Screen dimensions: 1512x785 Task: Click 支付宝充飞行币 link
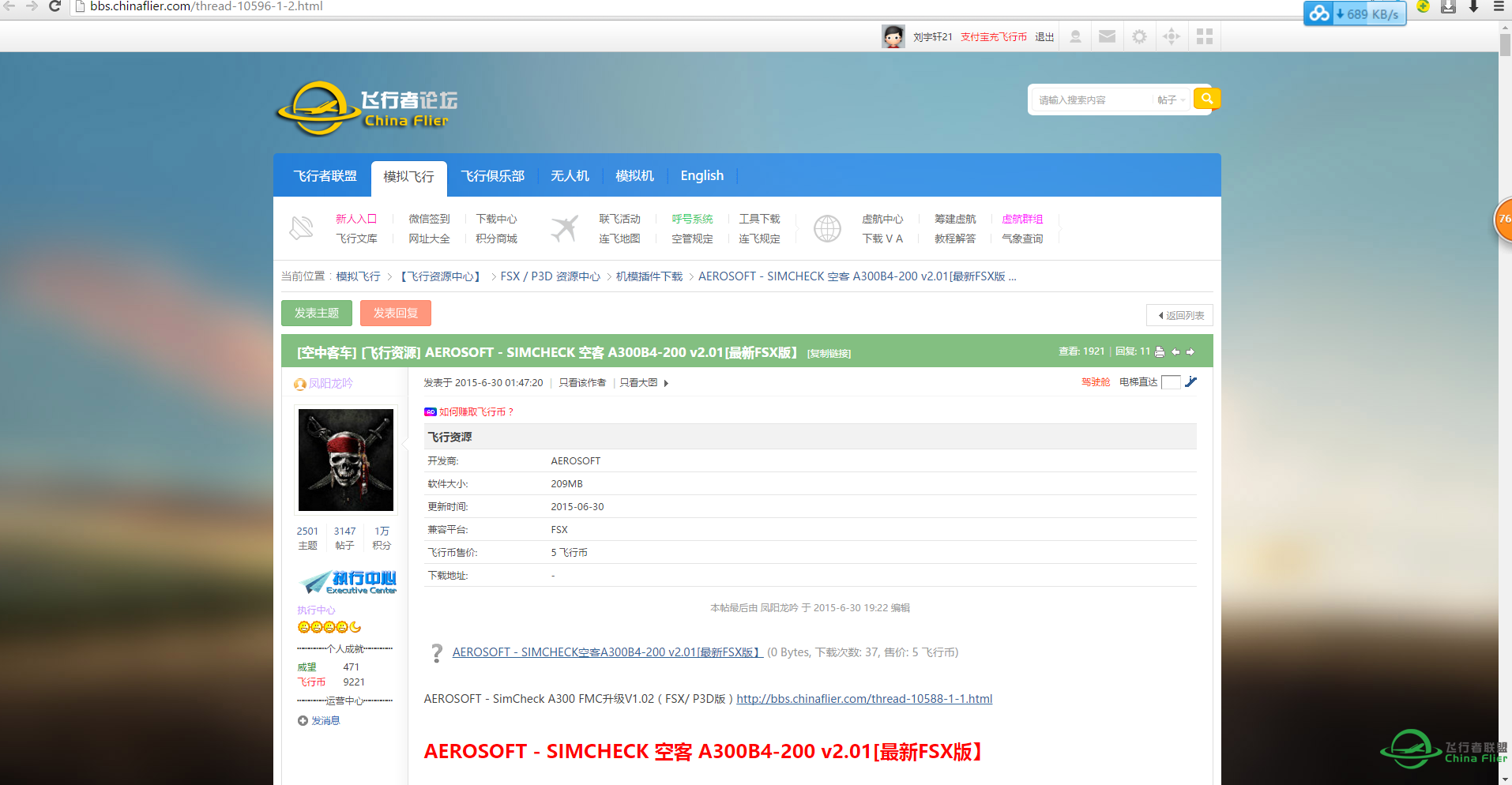(x=994, y=37)
